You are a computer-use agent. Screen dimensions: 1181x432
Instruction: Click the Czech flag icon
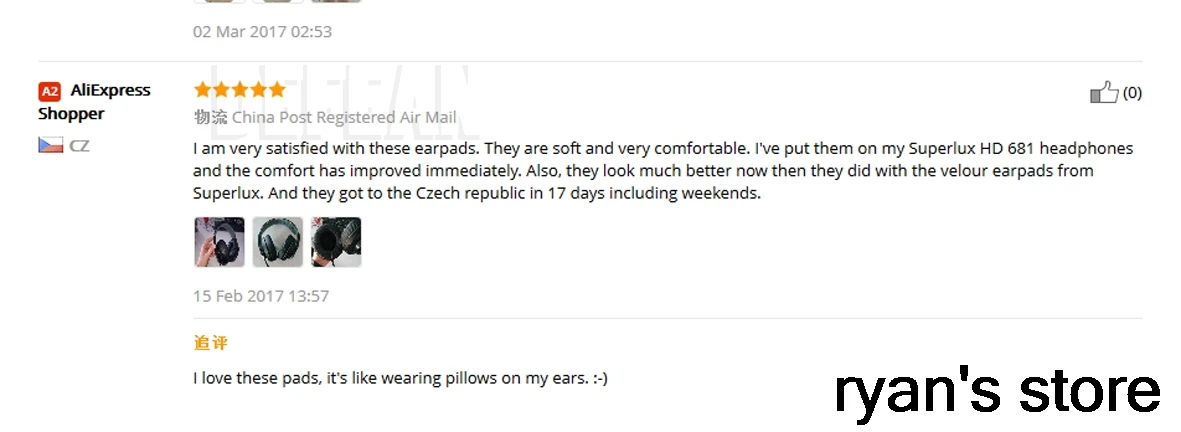[51, 145]
